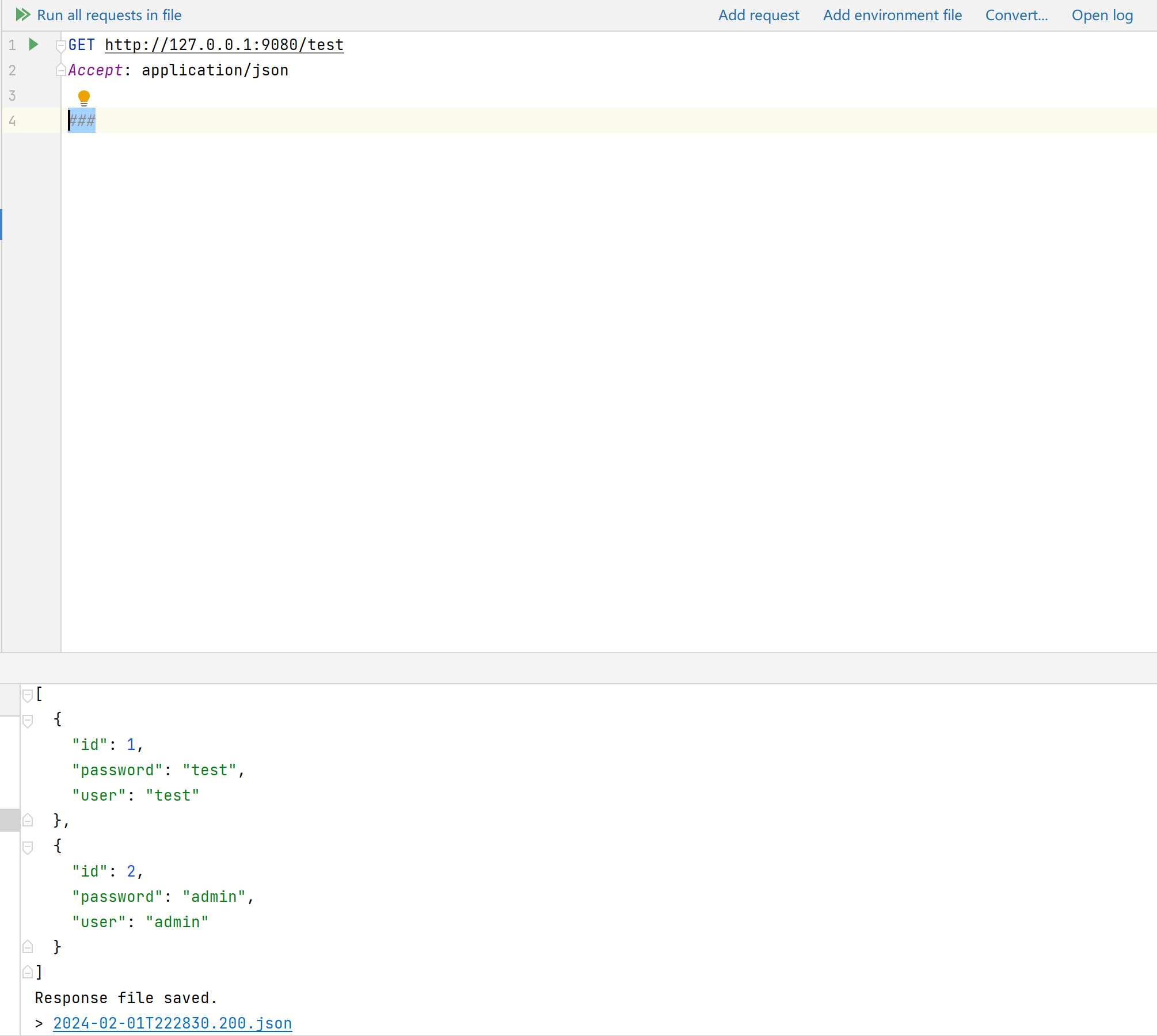Click the application/json header value
1157x1036 pixels.
point(215,70)
